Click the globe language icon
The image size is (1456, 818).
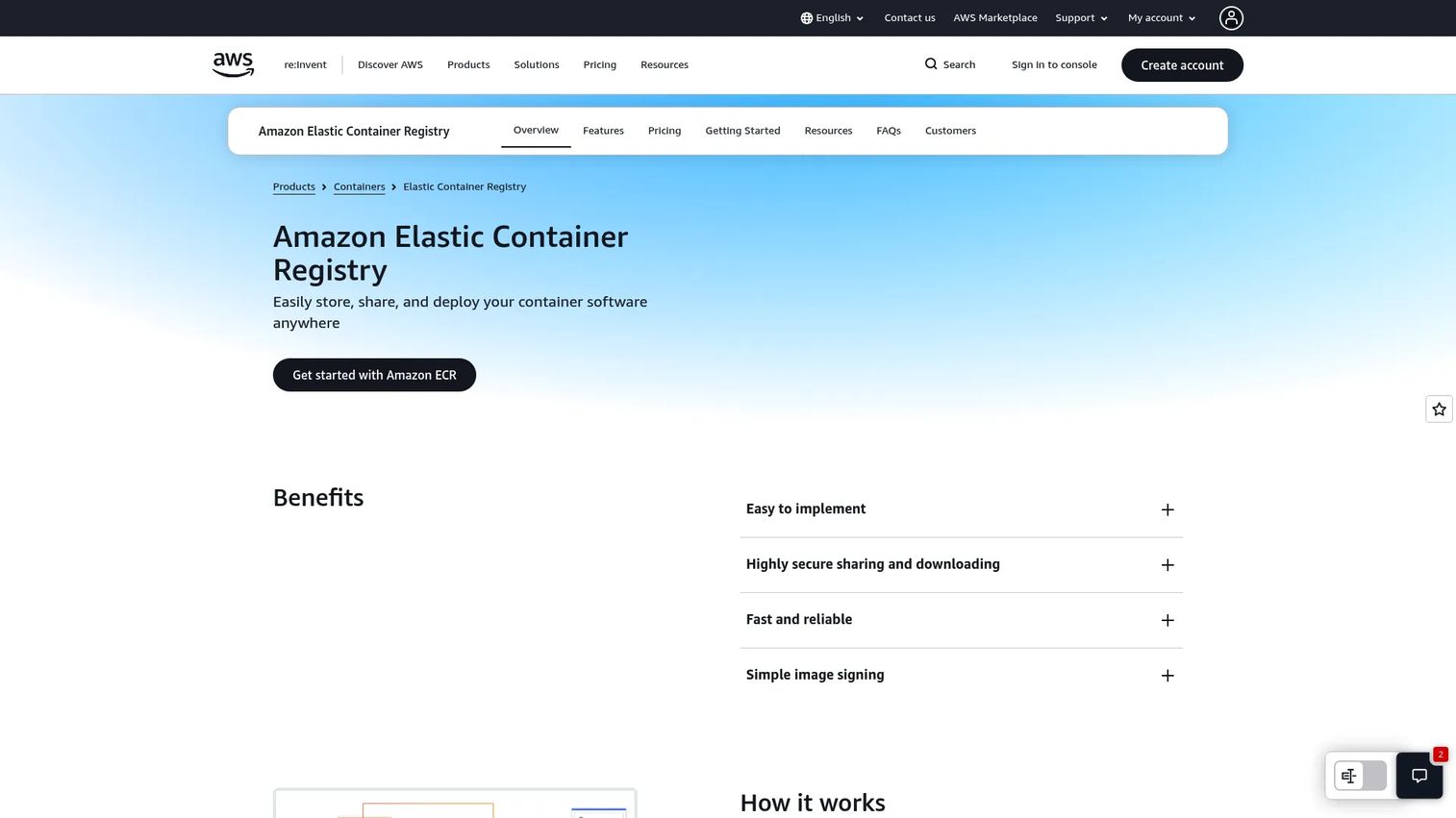click(x=807, y=18)
